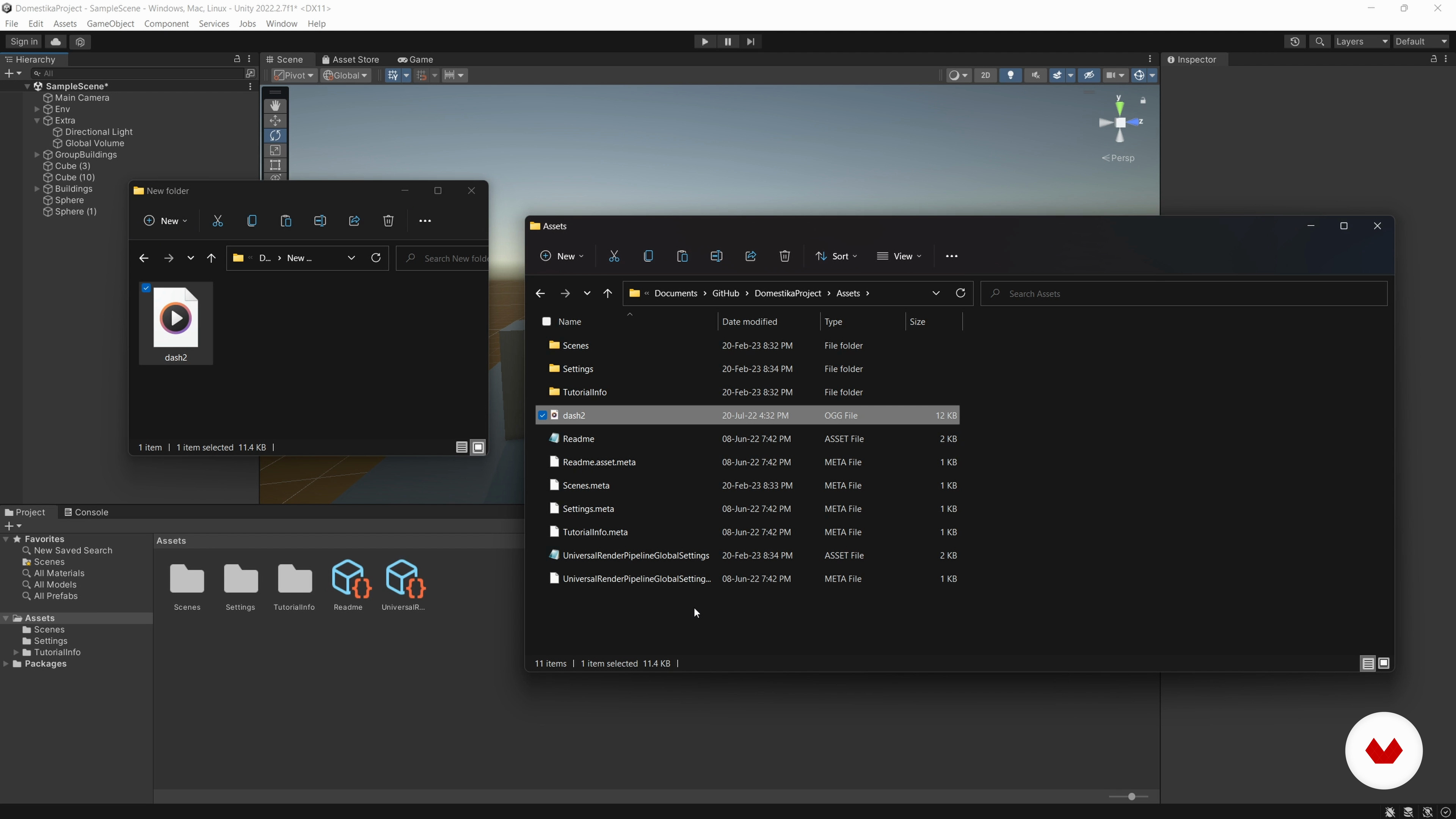Click Rename icon in Assets explorer window

pos(716,257)
